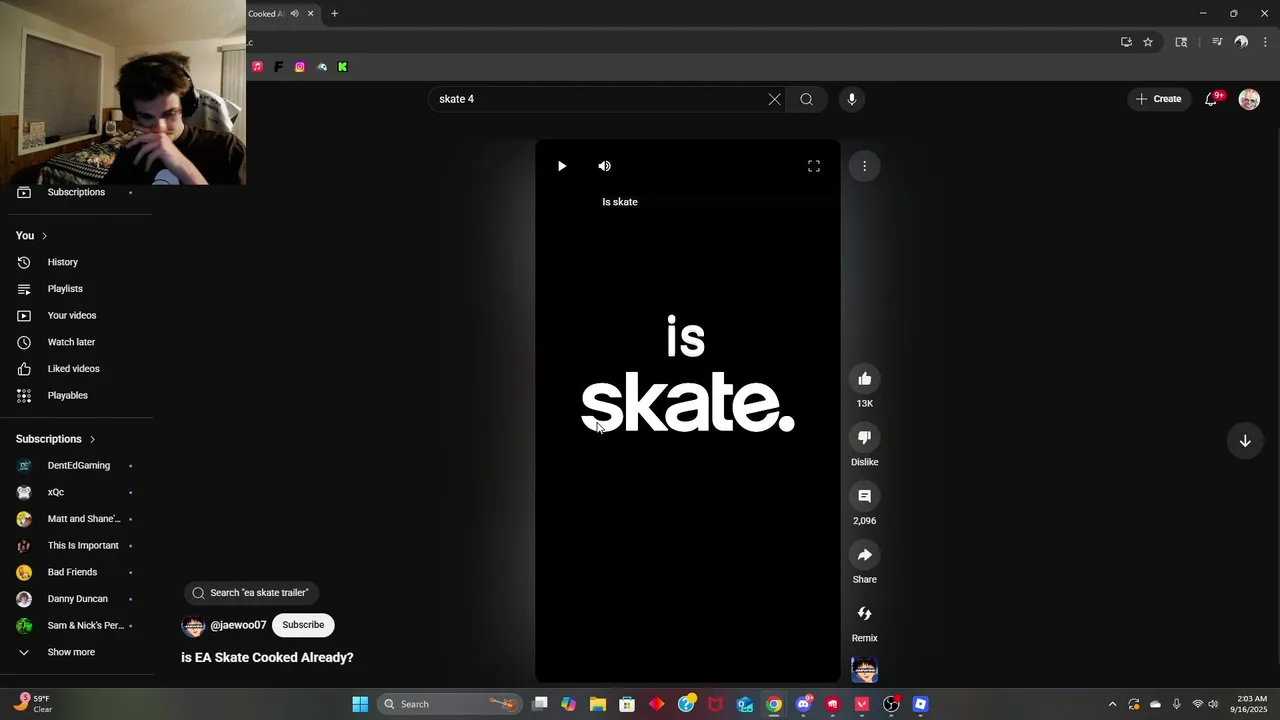Open the Create menu
This screenshot has width=1280, height=720.
coord(1158,99)
